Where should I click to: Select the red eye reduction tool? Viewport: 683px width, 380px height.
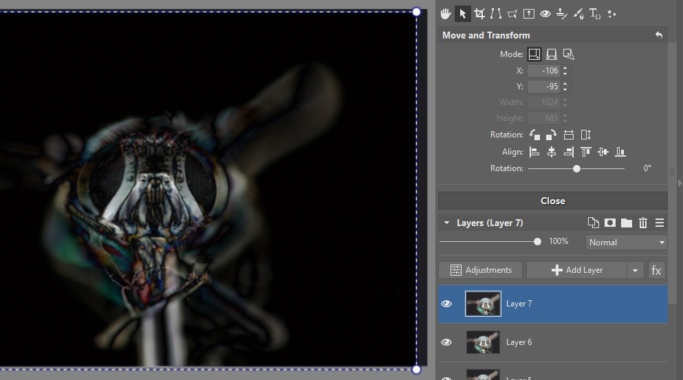pyautogui.click(x=545, y=14)
